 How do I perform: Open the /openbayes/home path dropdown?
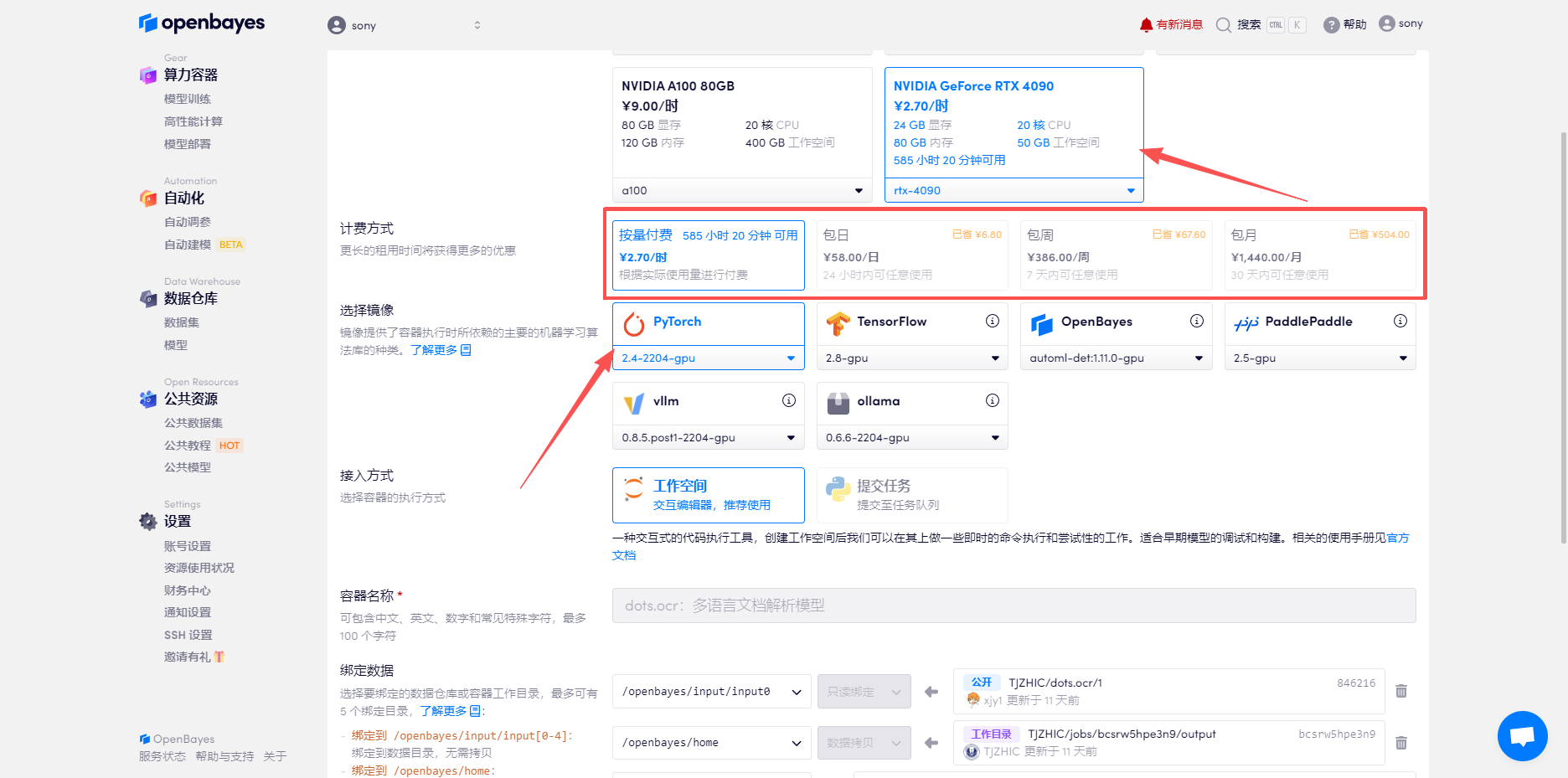pyautogui.click(x=711, y=743)
